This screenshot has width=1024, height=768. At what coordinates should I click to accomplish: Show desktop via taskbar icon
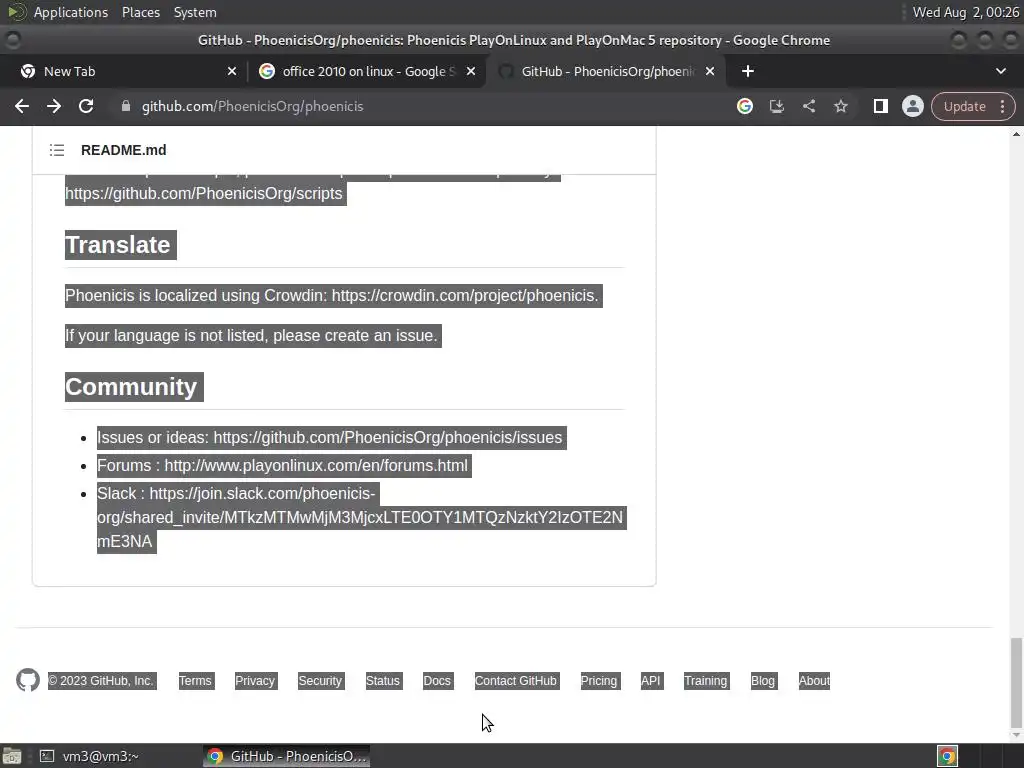tap(12, 756)
